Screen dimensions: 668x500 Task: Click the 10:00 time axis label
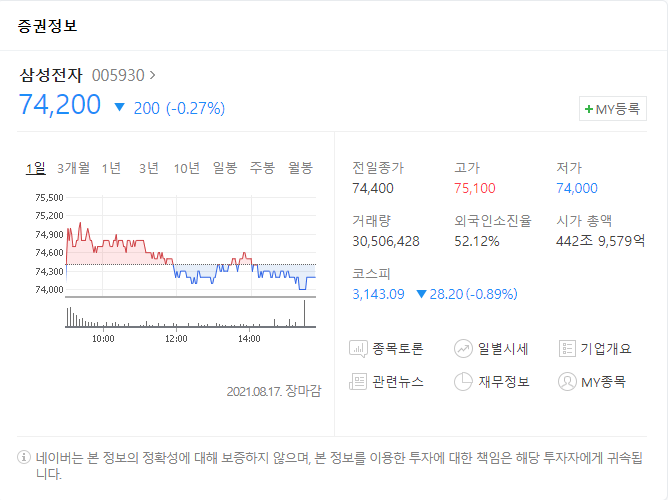click(x=103, y=339)
